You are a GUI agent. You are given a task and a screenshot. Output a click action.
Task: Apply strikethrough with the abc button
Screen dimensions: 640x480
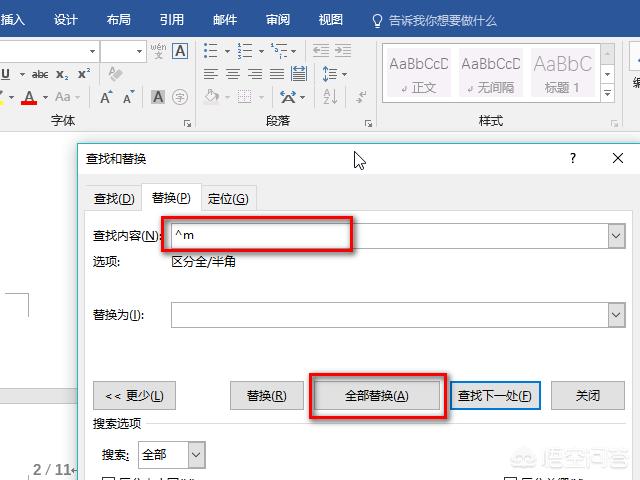tap(40, 74)
